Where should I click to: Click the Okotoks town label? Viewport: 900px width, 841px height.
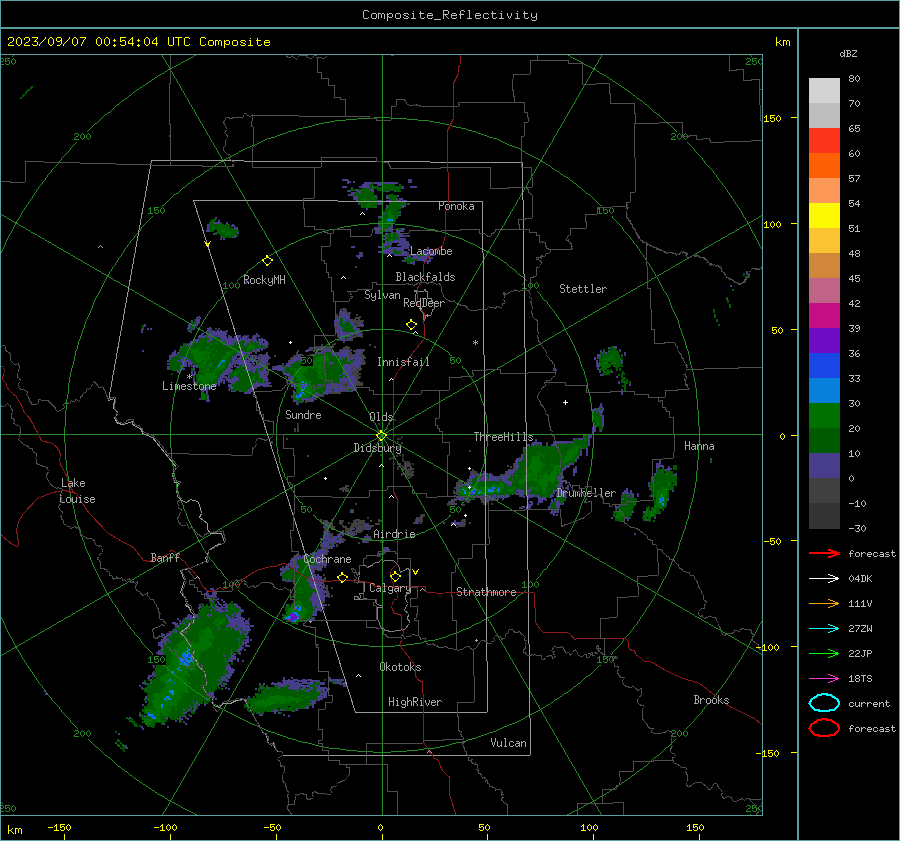tap(400, 667)
